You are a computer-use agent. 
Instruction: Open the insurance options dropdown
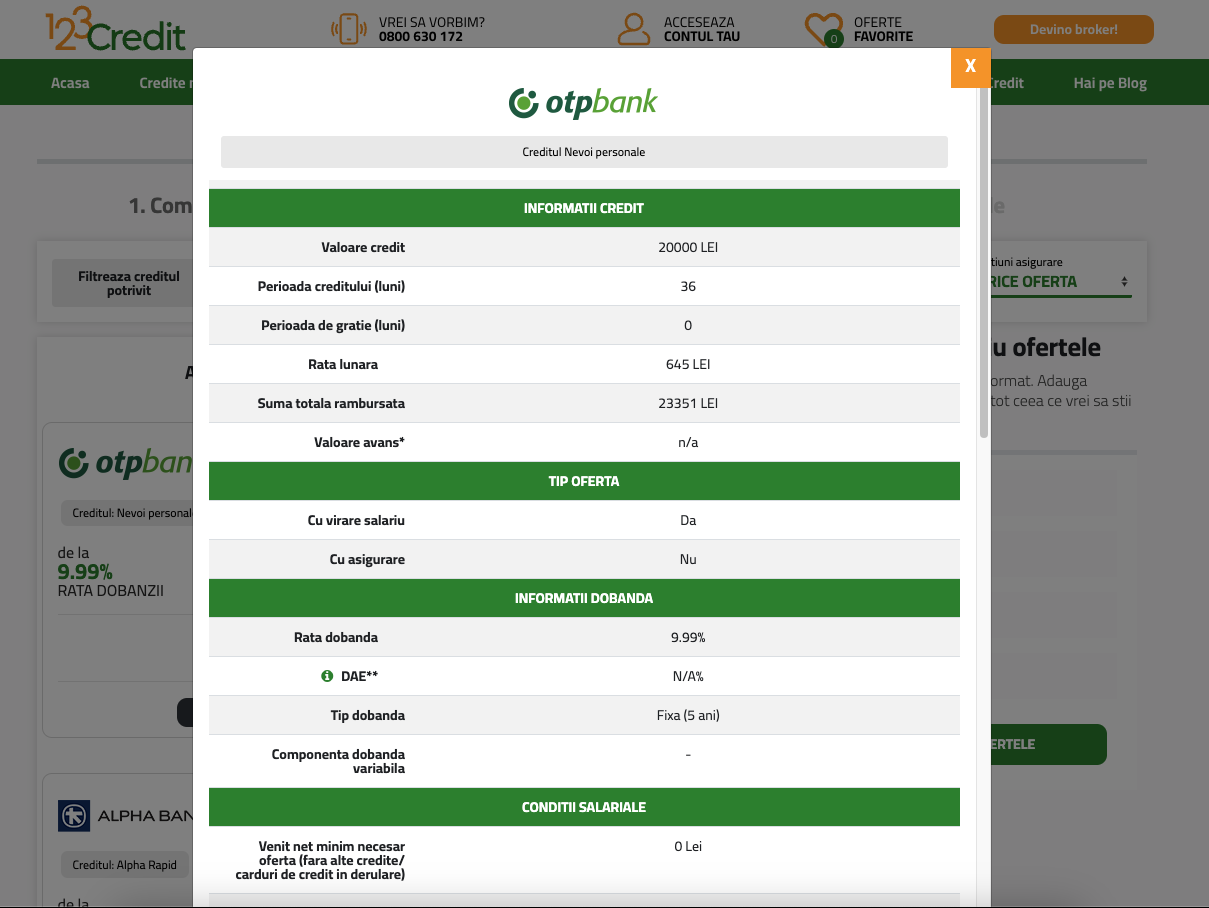coord(1059,282)
